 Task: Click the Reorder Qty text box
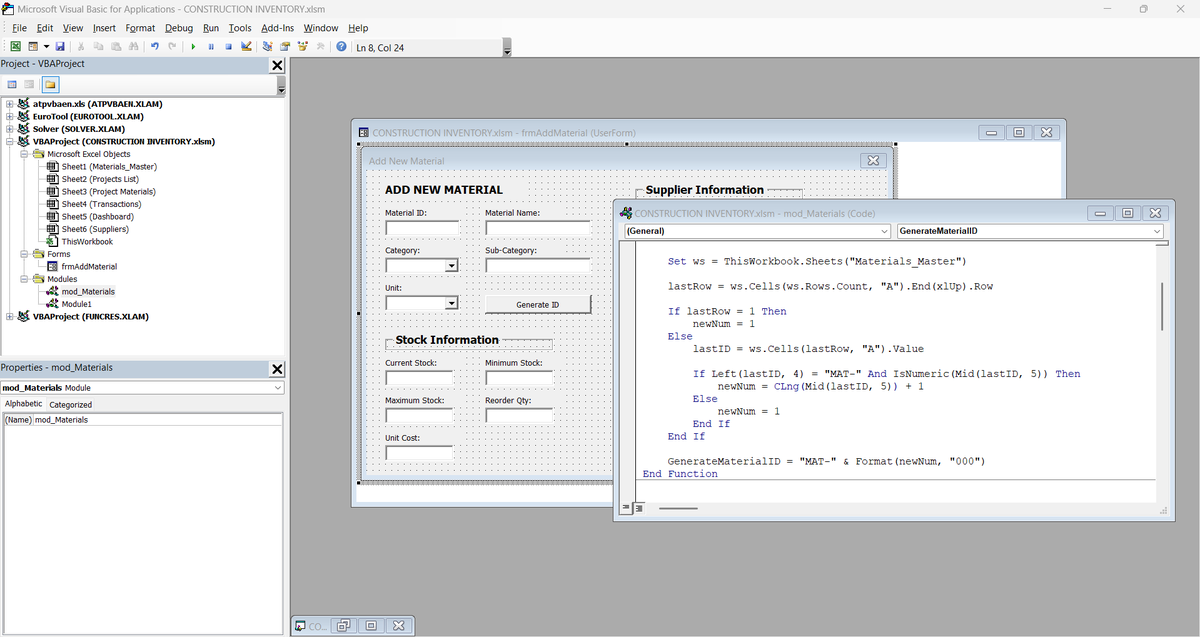[519, 415]
